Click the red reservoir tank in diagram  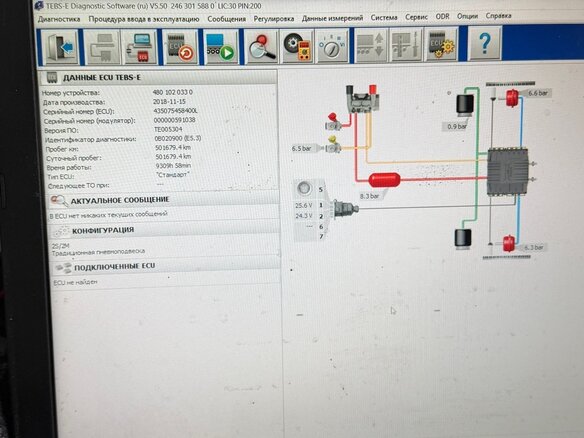(x=384, y=180)
